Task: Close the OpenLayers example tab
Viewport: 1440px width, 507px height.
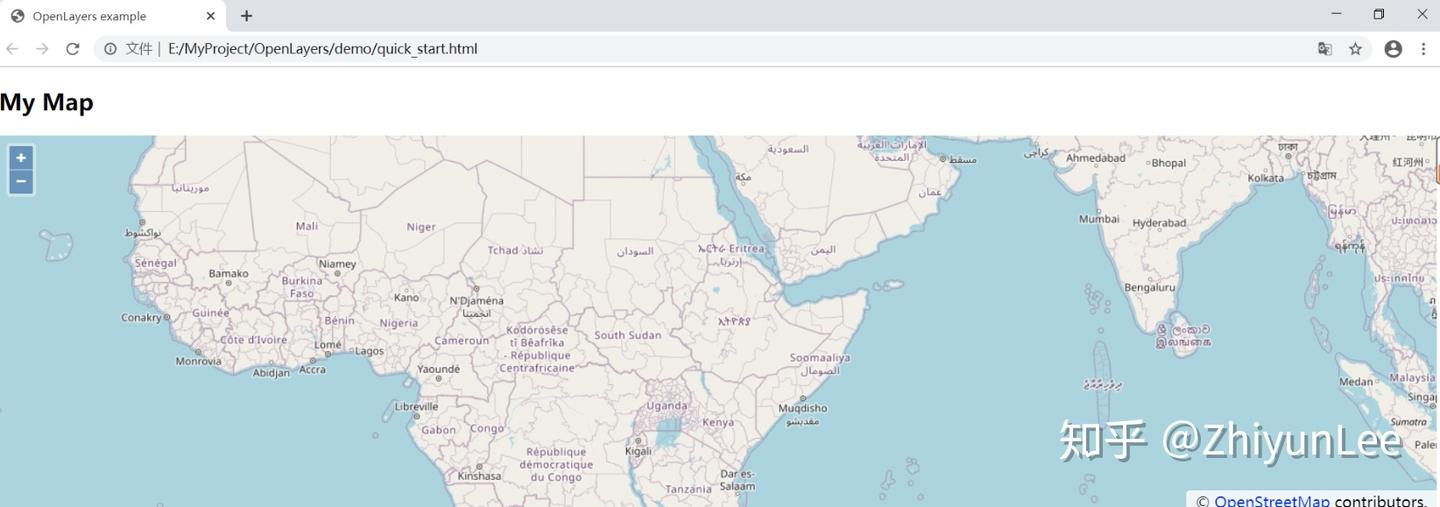Action: [x=210, y=16]
